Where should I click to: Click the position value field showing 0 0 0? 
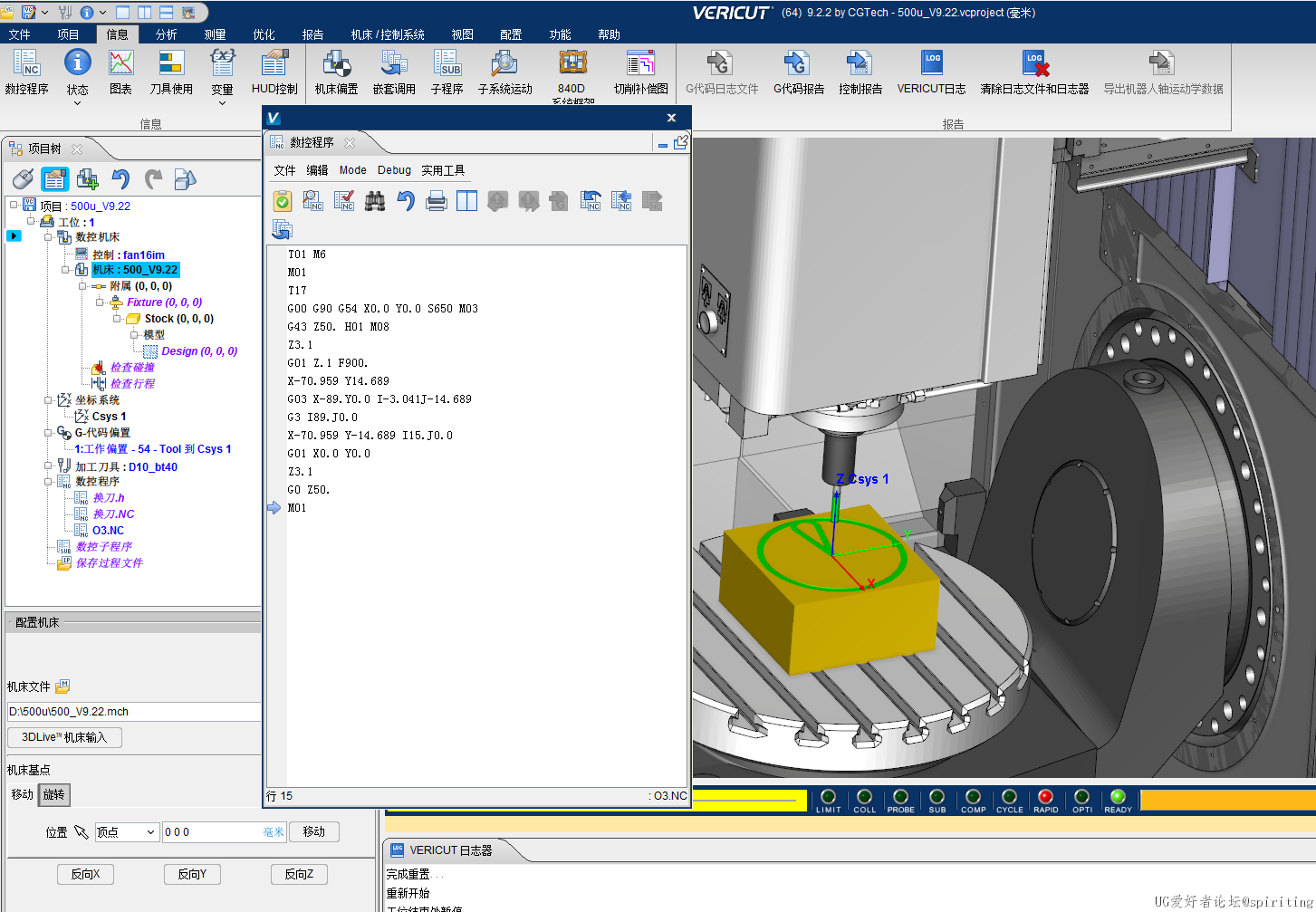[225, 832]
